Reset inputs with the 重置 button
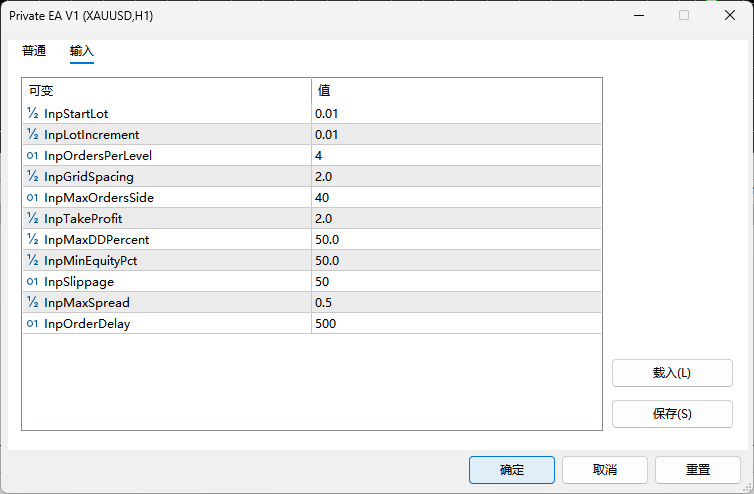Screen dimensions: 754x494 [698, 470]
